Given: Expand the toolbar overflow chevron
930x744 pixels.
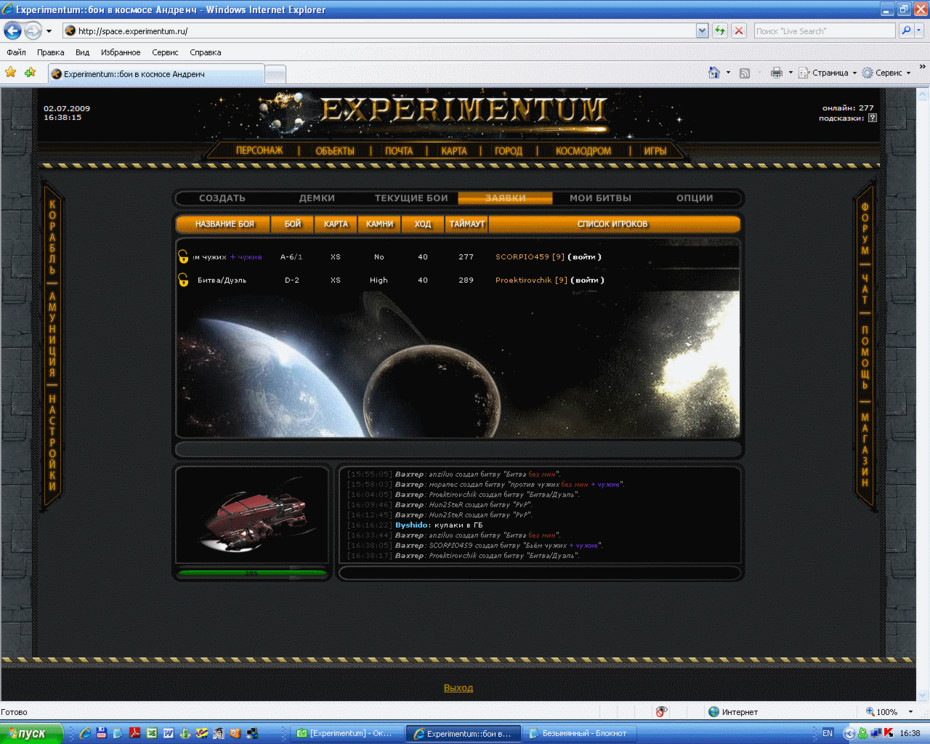Looking at the screenshot, I should tap(922, 66).
